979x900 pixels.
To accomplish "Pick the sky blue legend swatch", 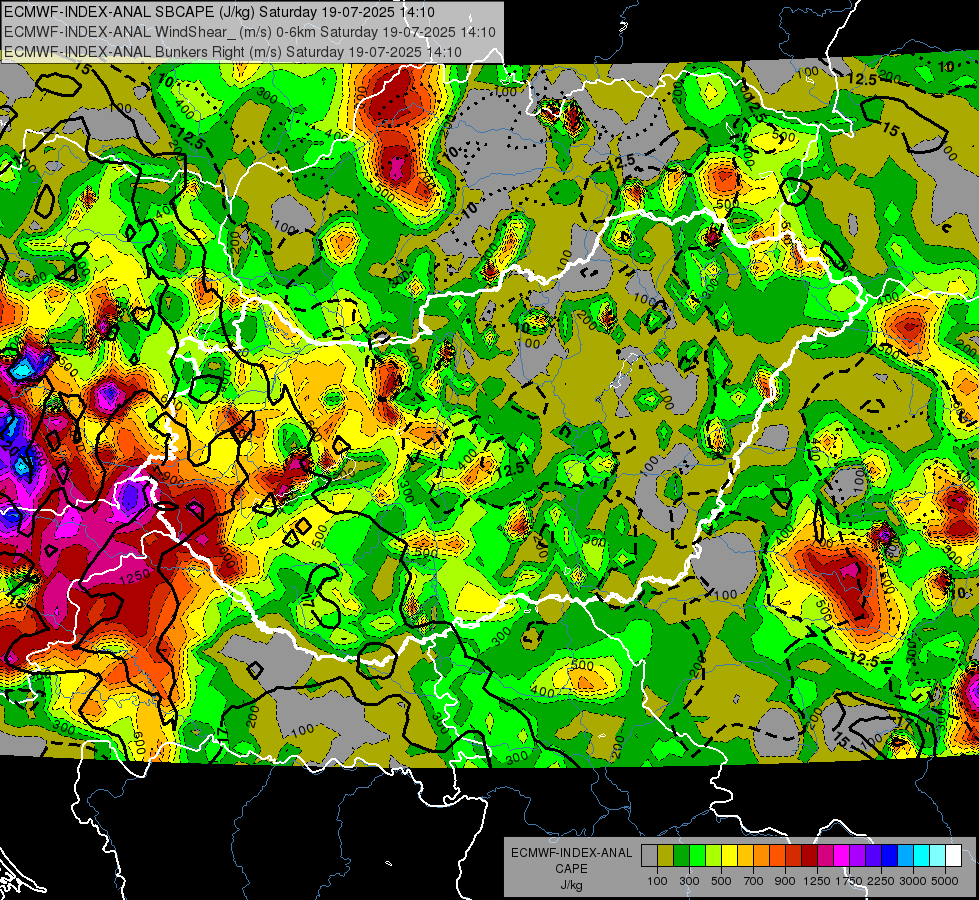I will (x=906, y=856).
